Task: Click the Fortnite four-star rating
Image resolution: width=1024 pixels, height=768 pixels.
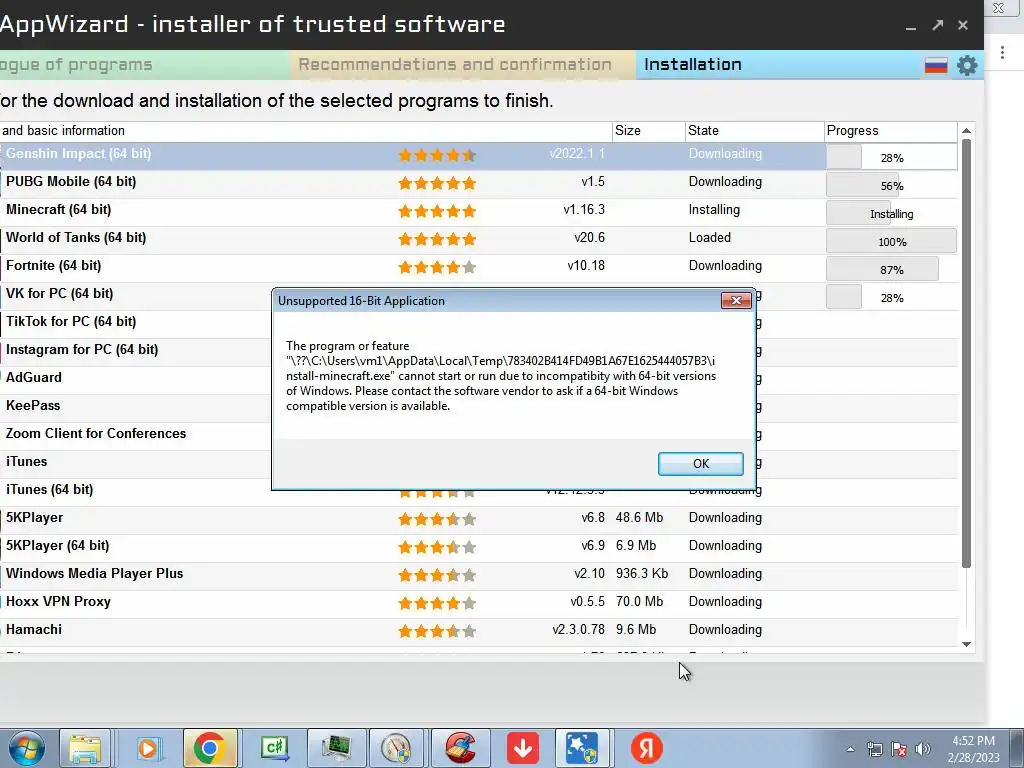Action: click(437, 267)
